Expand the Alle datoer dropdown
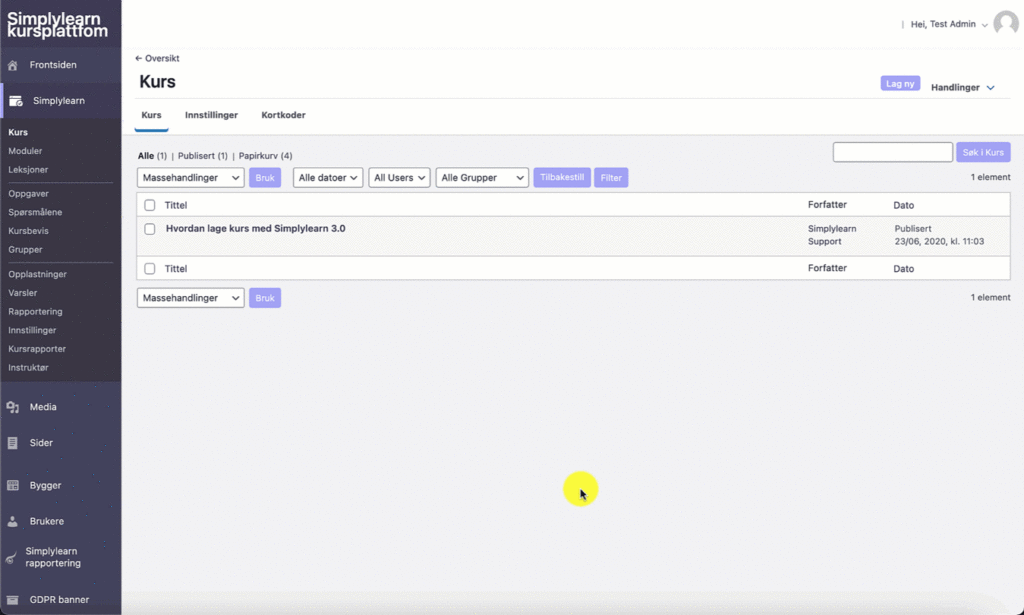This screenshot has height=615, width=1024. pos(327,178)
